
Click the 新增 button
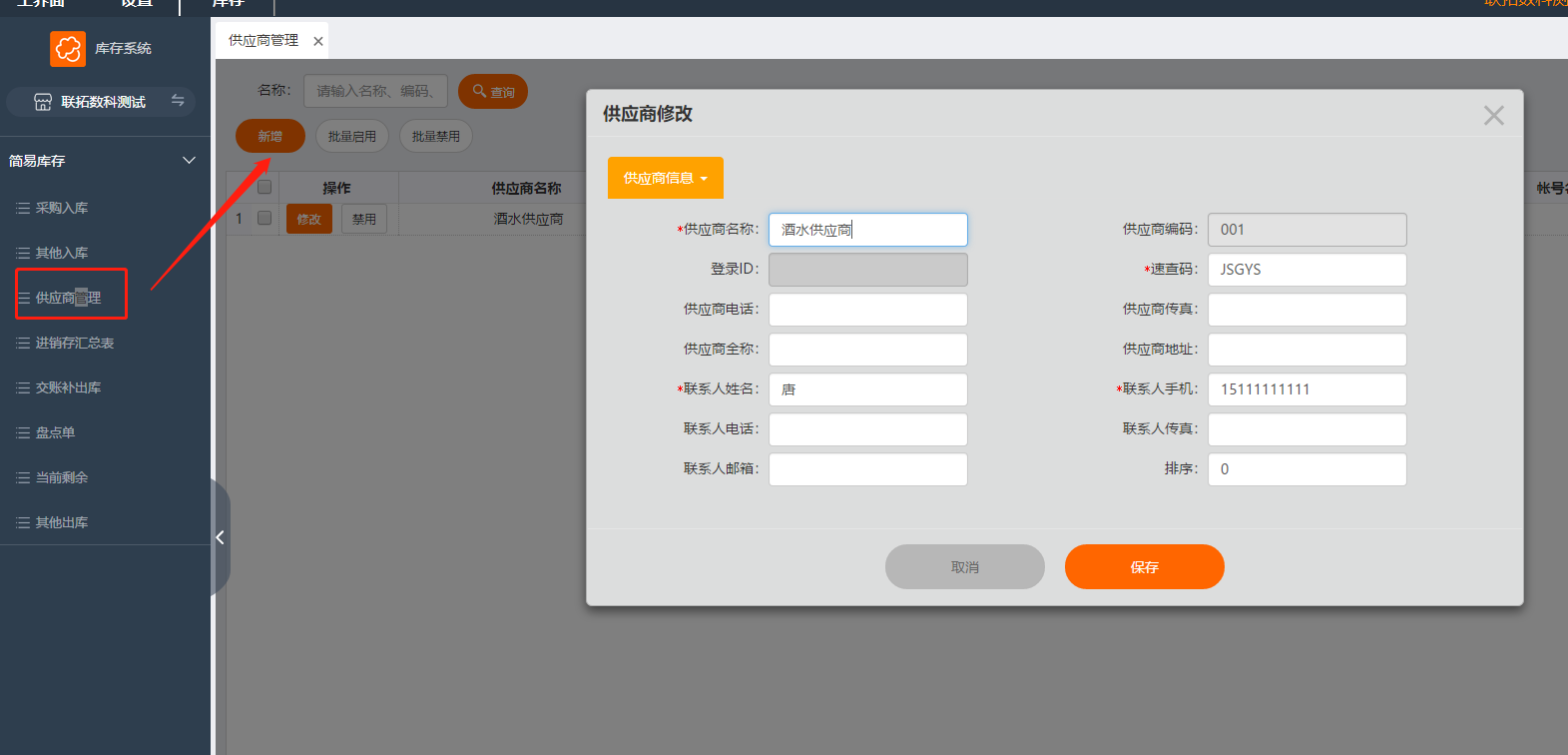270,136
